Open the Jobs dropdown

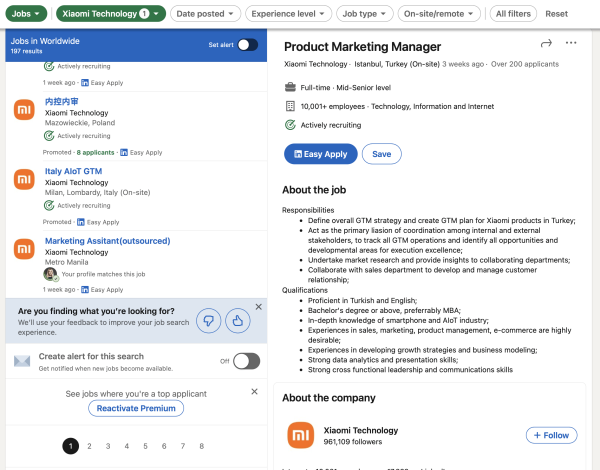tap(26, 14)
